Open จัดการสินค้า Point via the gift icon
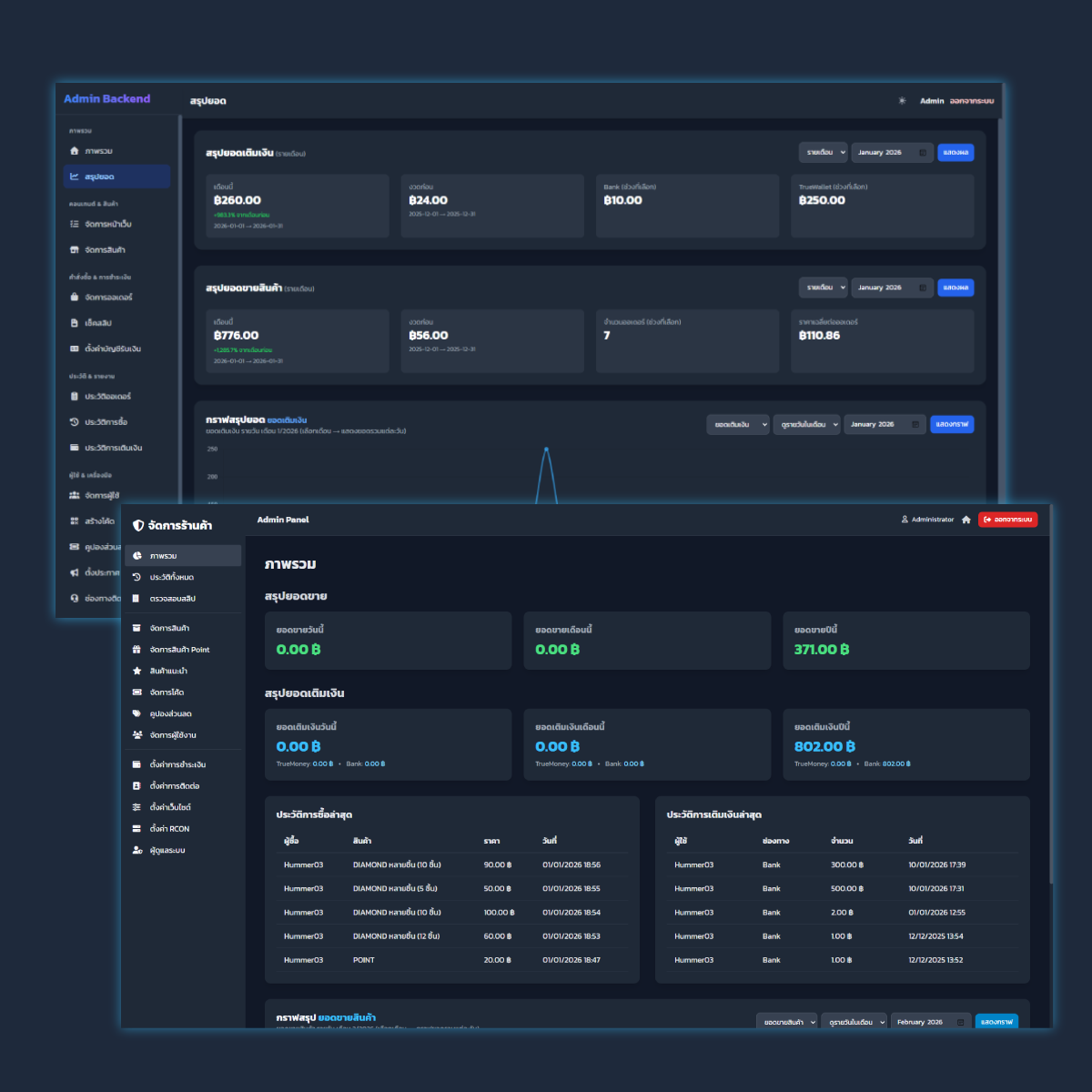This screenshot has width=1092, height=1092. tap(136, 649)
